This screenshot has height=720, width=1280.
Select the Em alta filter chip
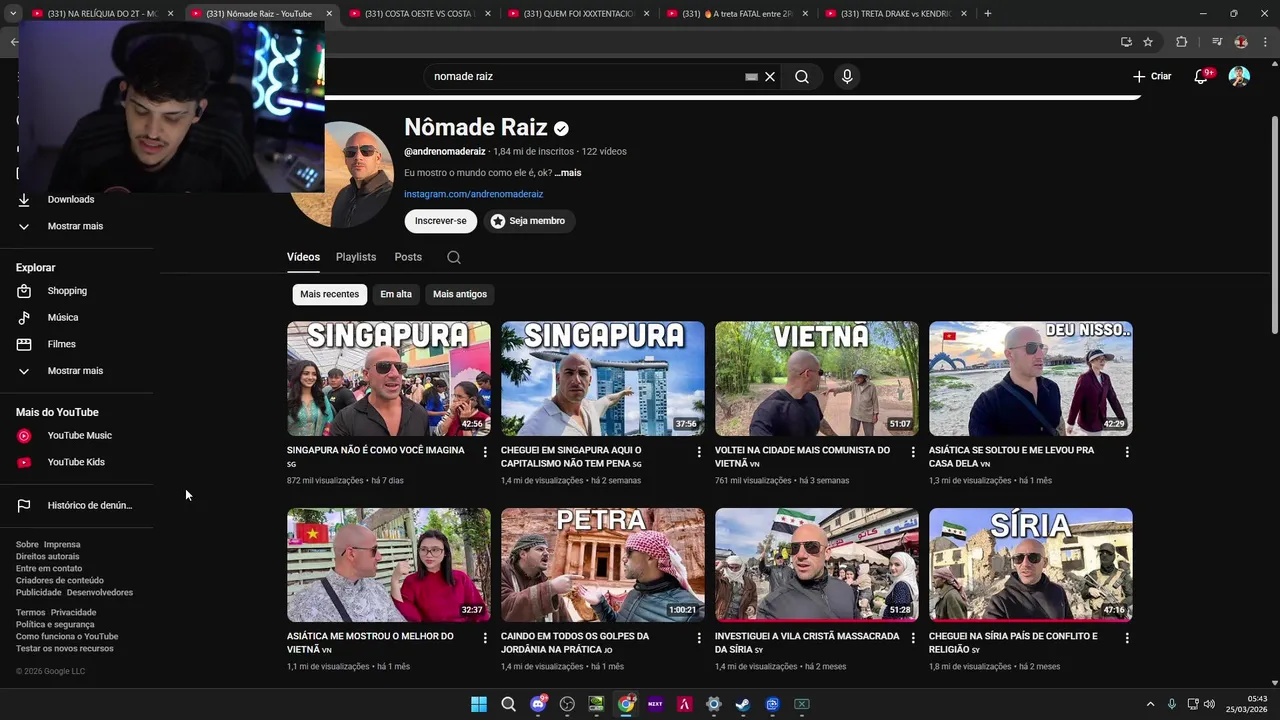396,294
